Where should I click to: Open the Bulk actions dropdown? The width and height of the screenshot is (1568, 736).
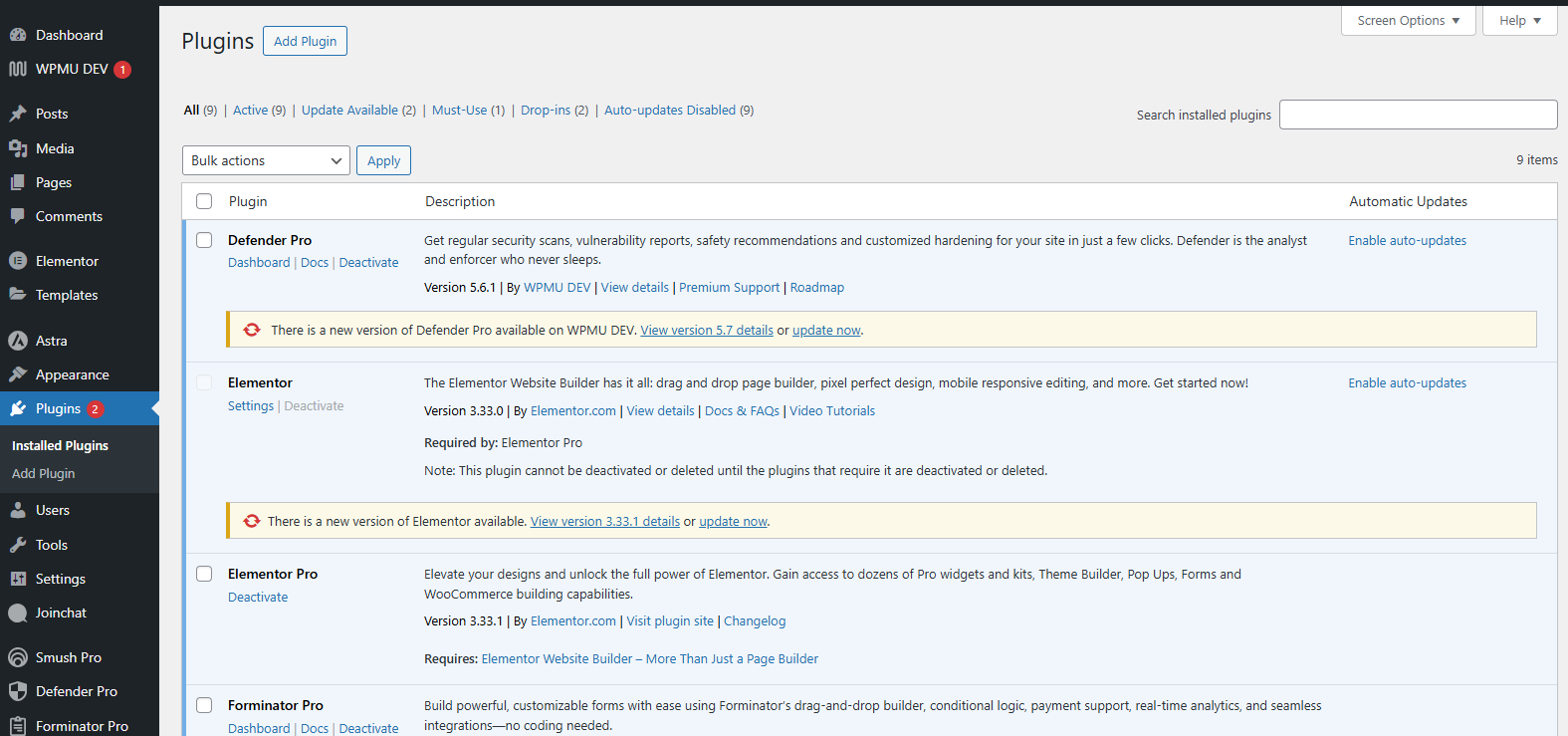click(266, 160)
